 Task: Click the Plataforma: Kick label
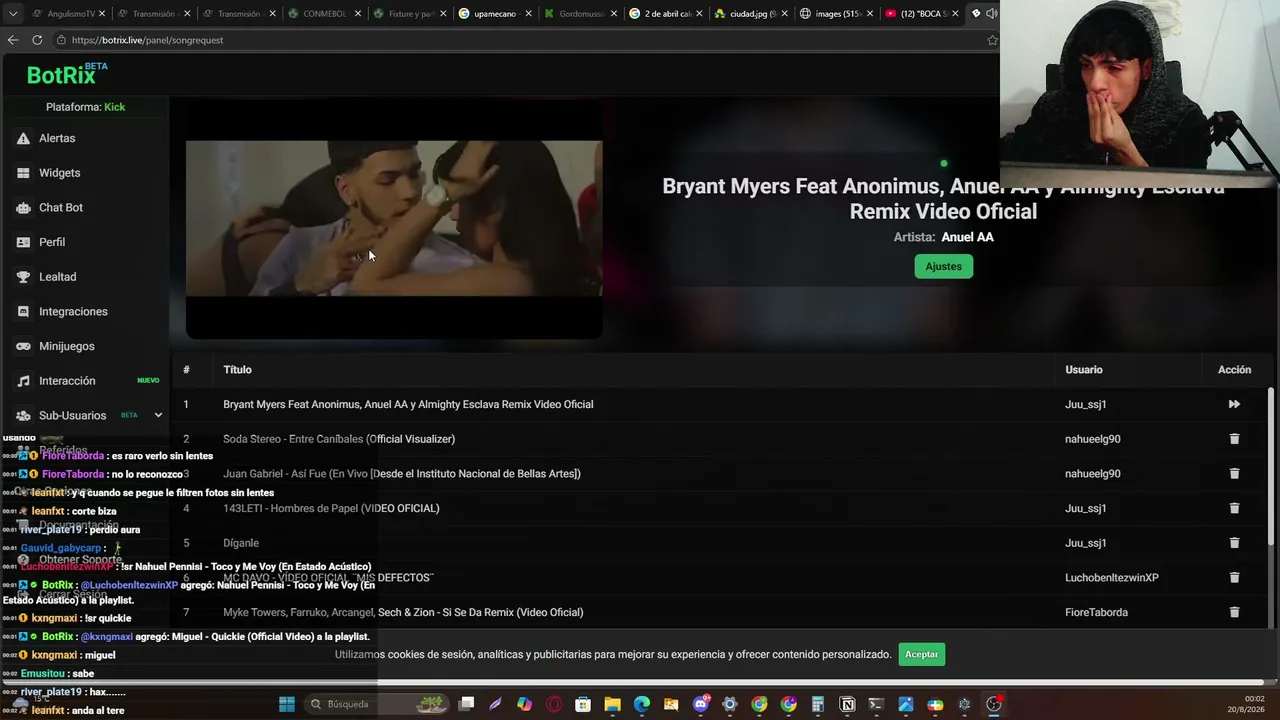tap(85, 107)
